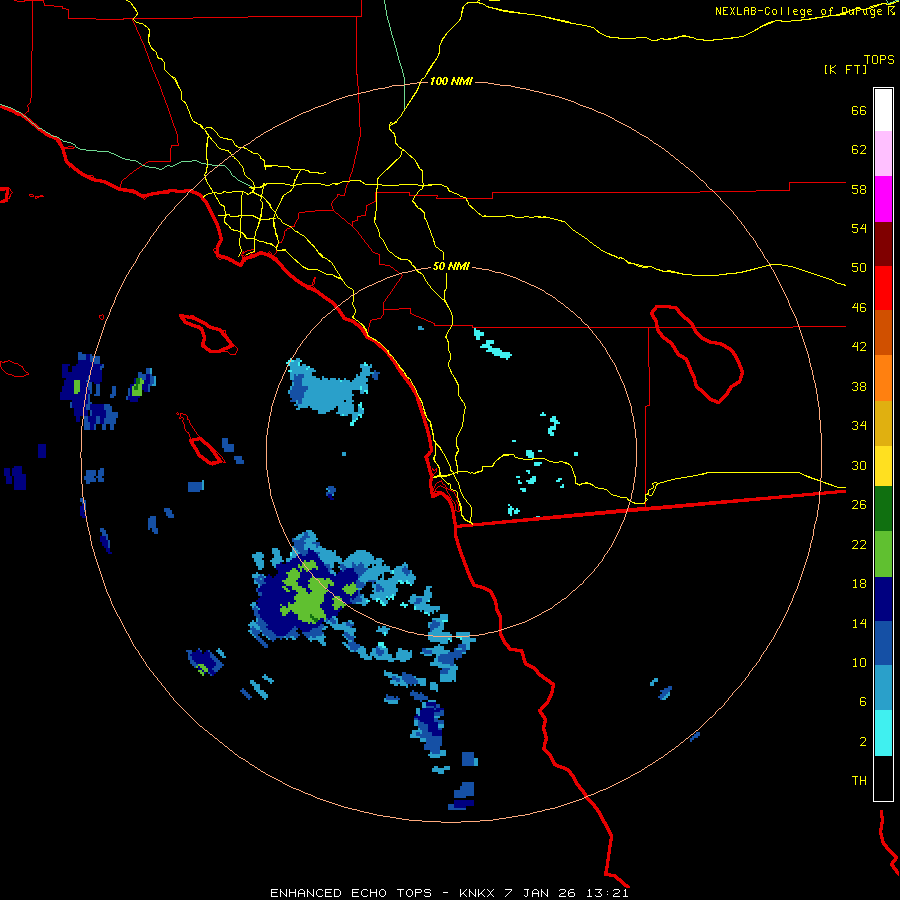The image size is (900, 900).
Task: Click the 26 legend value on color scale
Action: click(859, 505)
